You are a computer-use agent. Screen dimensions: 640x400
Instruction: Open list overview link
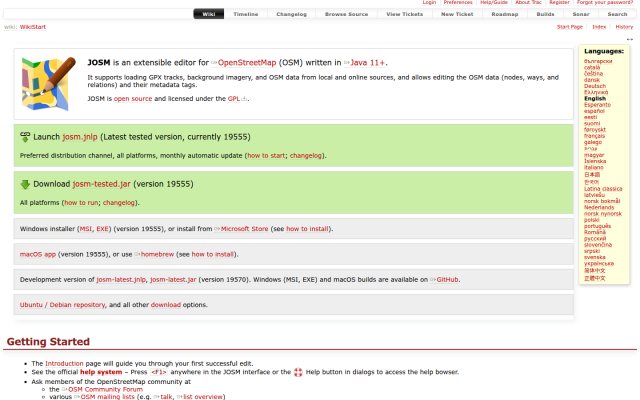point(200,397)
